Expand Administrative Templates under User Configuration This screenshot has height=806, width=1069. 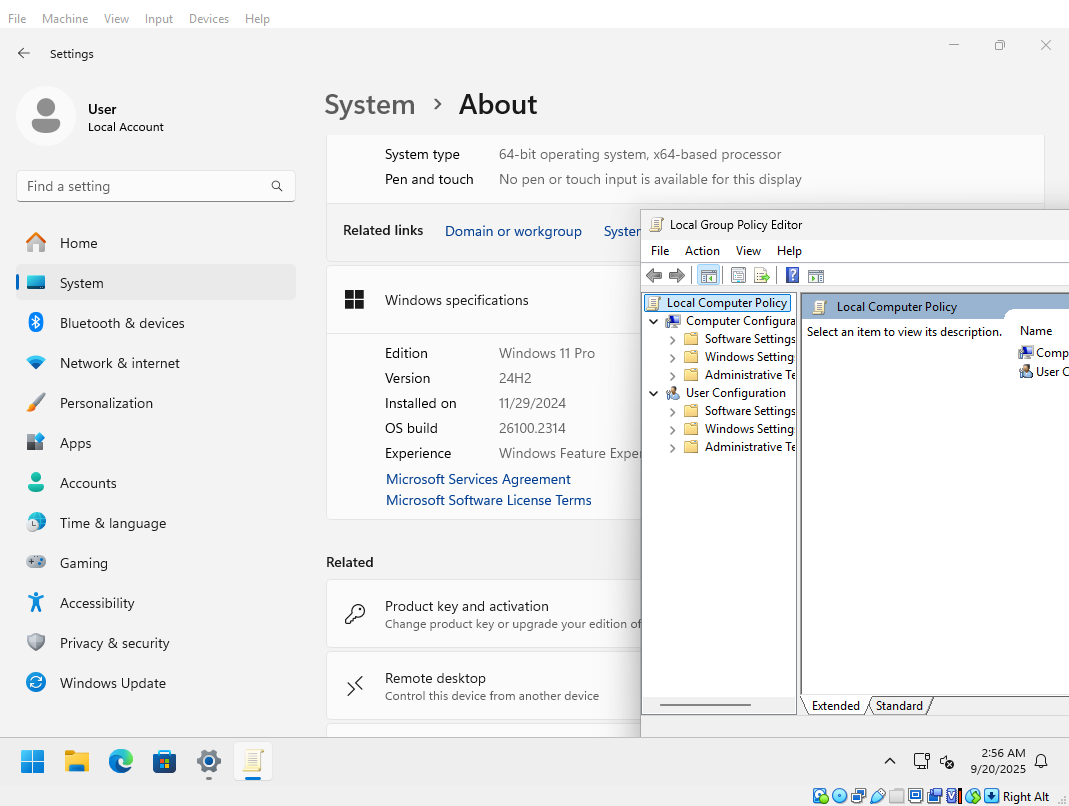coord(672,448)
